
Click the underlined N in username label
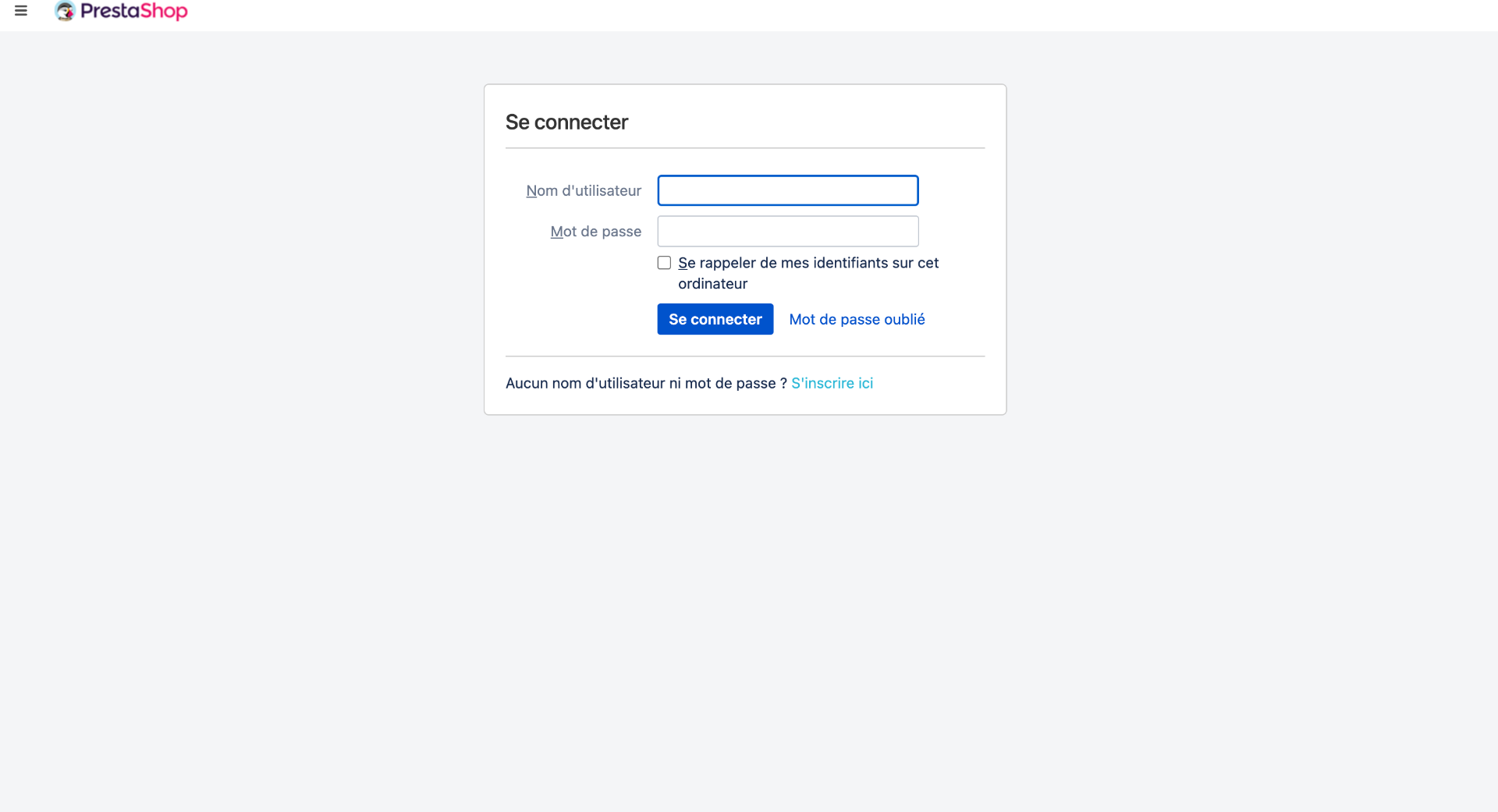(x=531, y=190)
